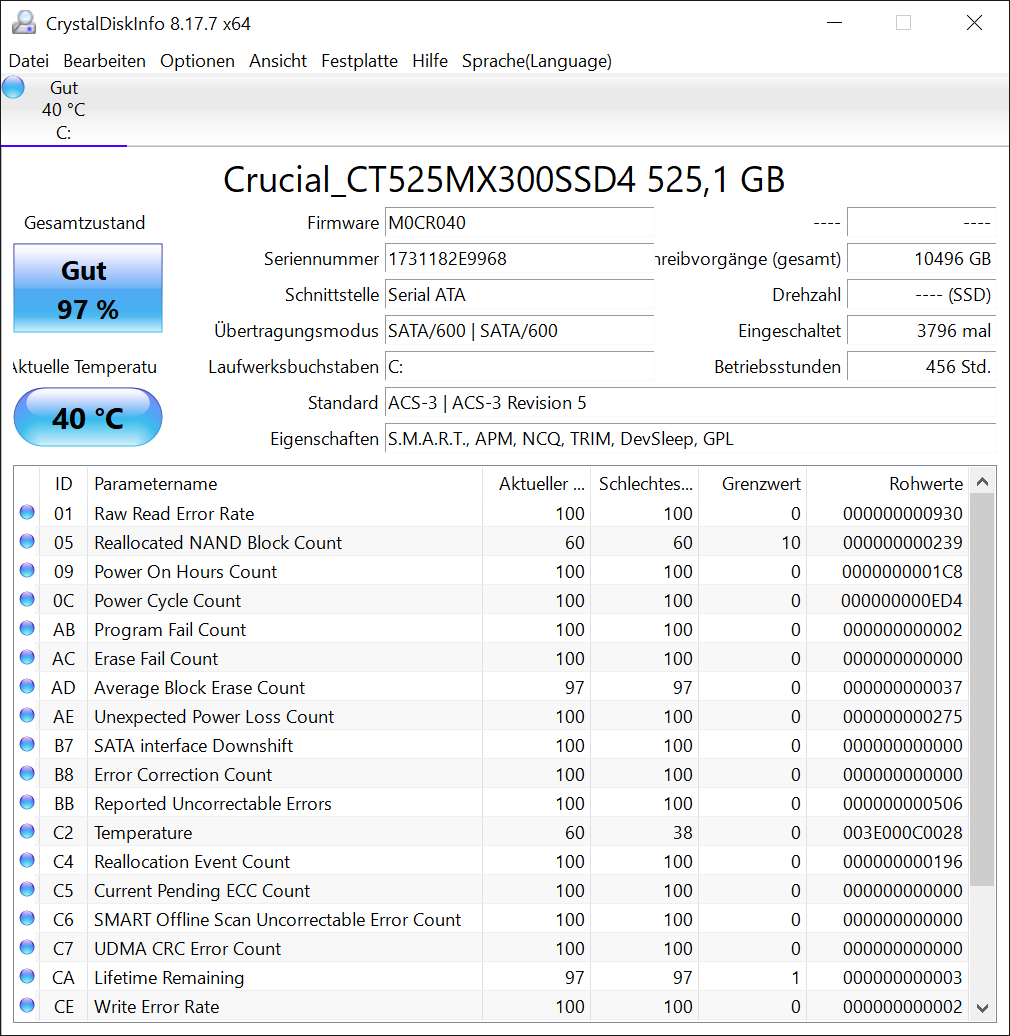The width and height of the screenshot is (1010, 1036).
Task: Click the Drehzahl value ---- (SSD)
Action: [x=921, y=295]
